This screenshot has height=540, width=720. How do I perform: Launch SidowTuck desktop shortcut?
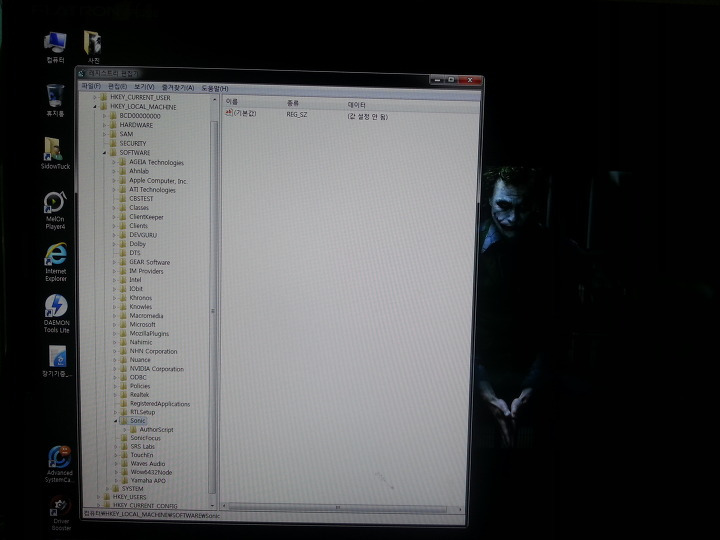55,153
